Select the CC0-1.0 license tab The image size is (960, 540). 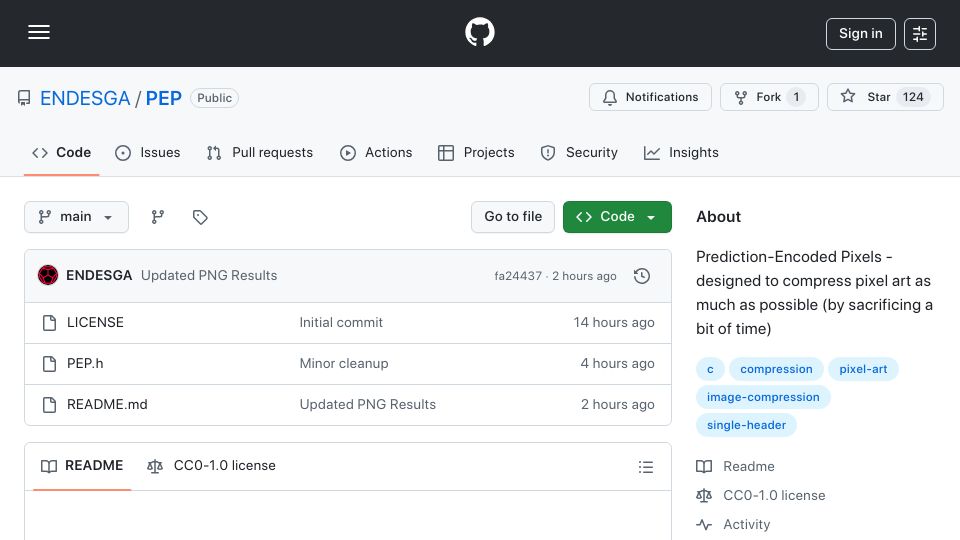(x=211, y=466)
